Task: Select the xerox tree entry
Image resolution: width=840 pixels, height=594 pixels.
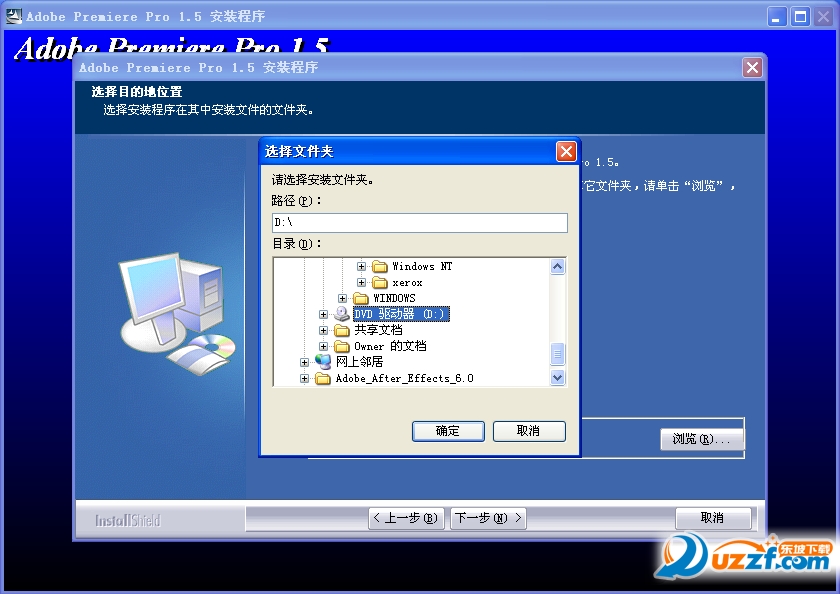Action: pyautogui.click(x=407, y=282)
